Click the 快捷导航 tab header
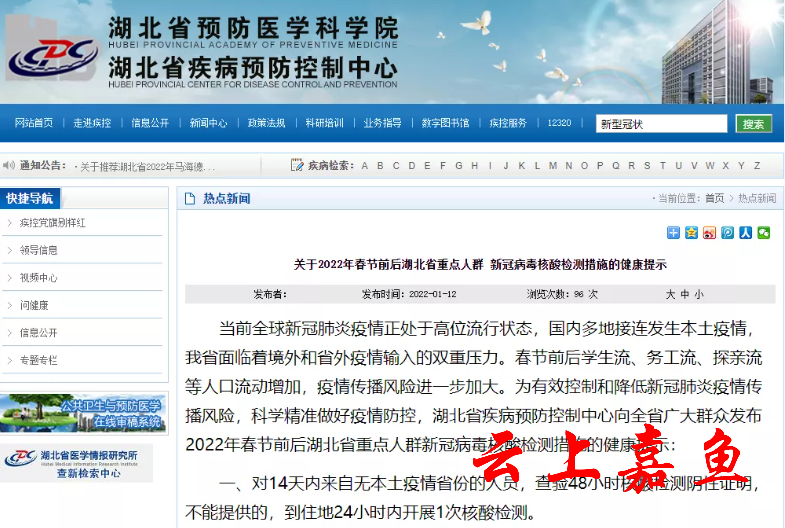This screenshot has width=785, height=528. [30, 199]
